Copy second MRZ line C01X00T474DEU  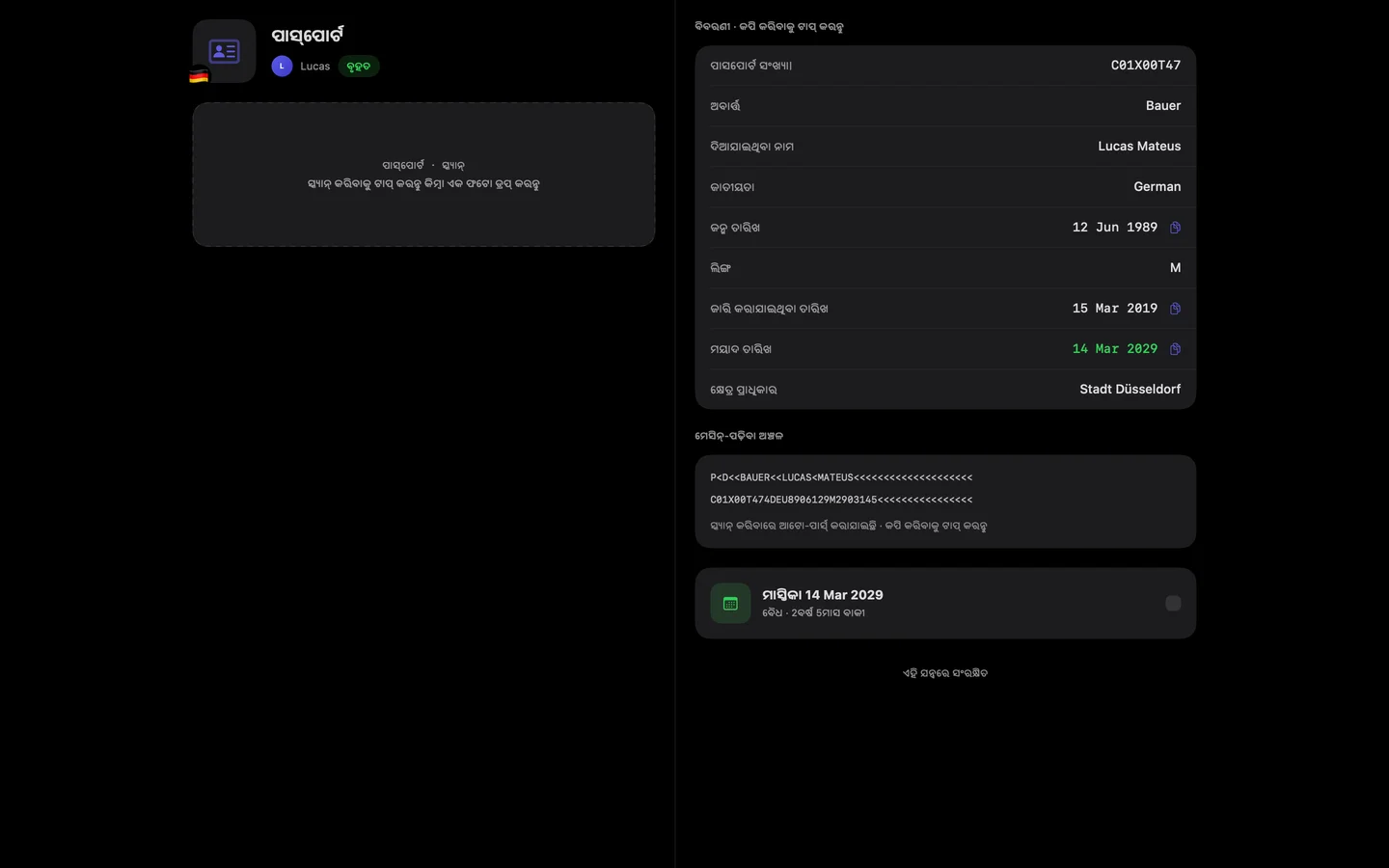coord(841,500)
